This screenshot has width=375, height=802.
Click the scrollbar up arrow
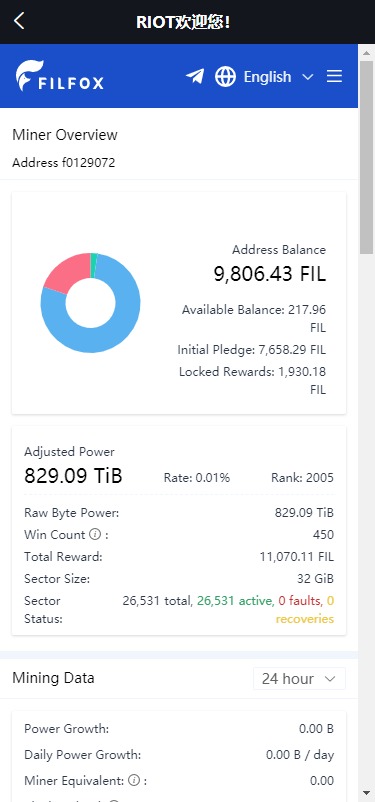tap(366, 52)
